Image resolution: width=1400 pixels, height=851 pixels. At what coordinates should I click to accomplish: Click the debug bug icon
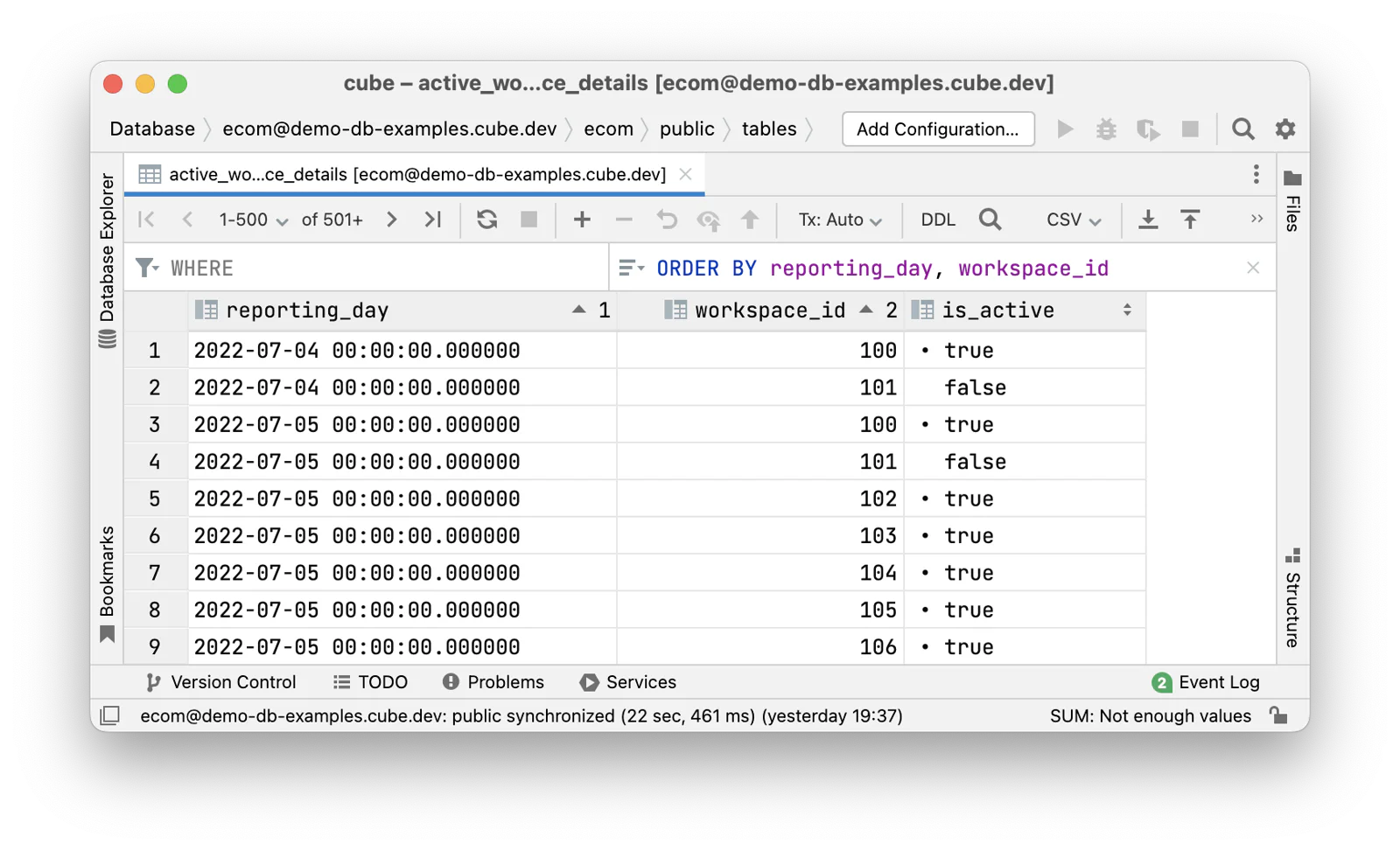[x=1106, y=129]
